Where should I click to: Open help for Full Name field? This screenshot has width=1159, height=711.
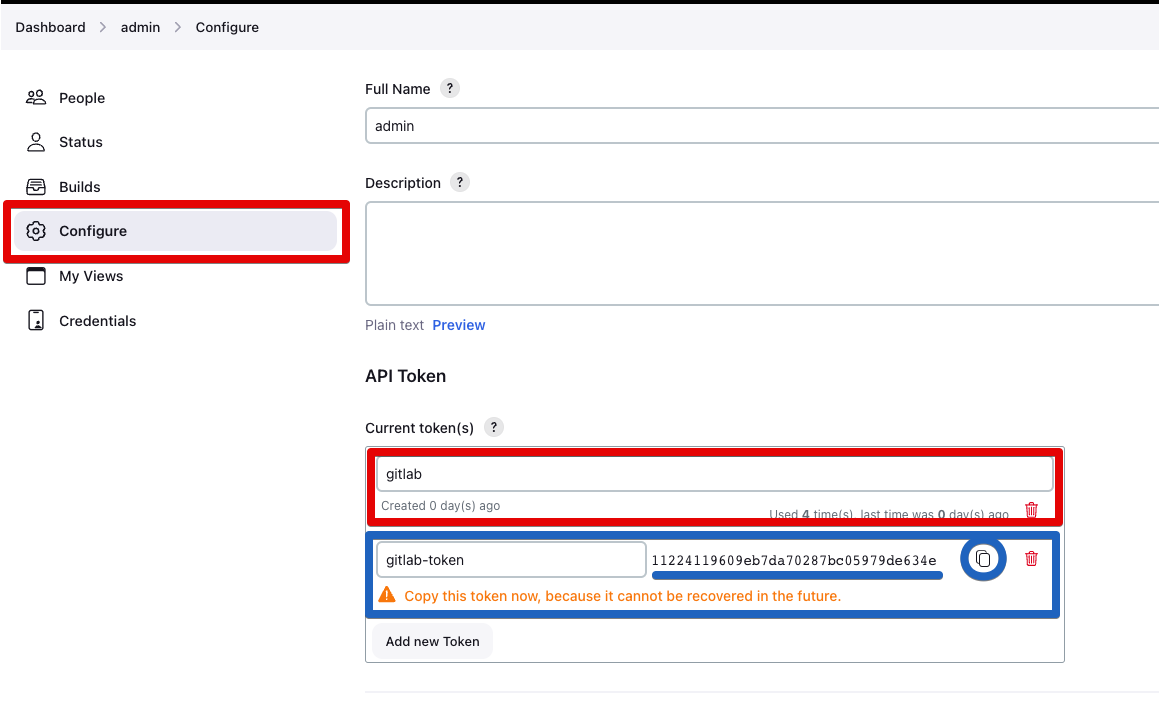tap(450, 88)
